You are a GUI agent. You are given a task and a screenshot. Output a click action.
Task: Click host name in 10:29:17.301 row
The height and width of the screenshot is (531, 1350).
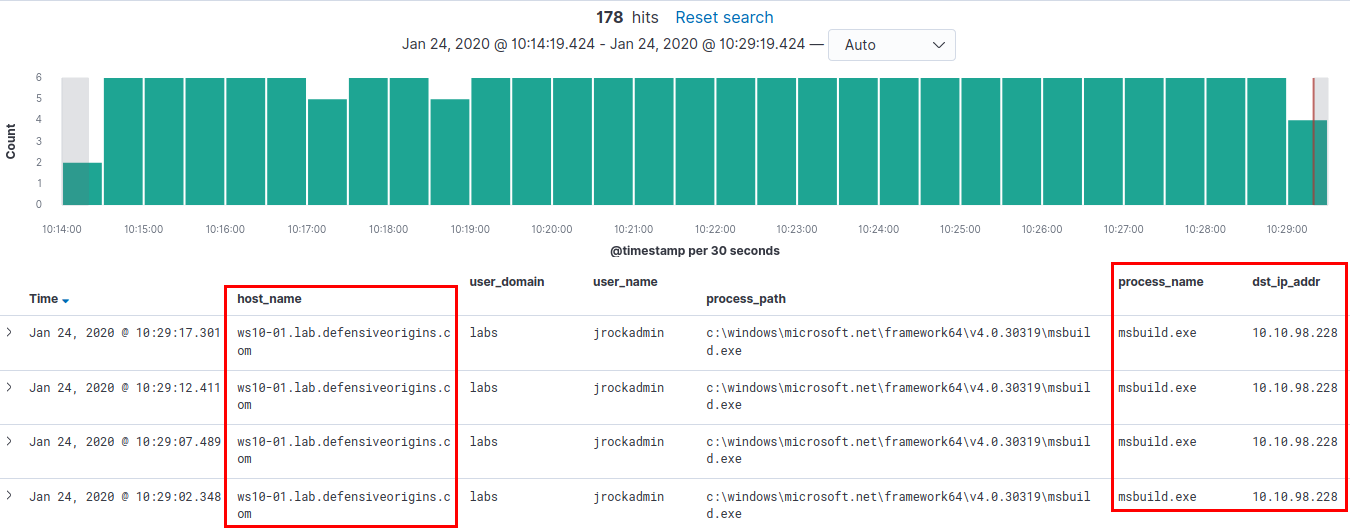(x=343, y=342)
